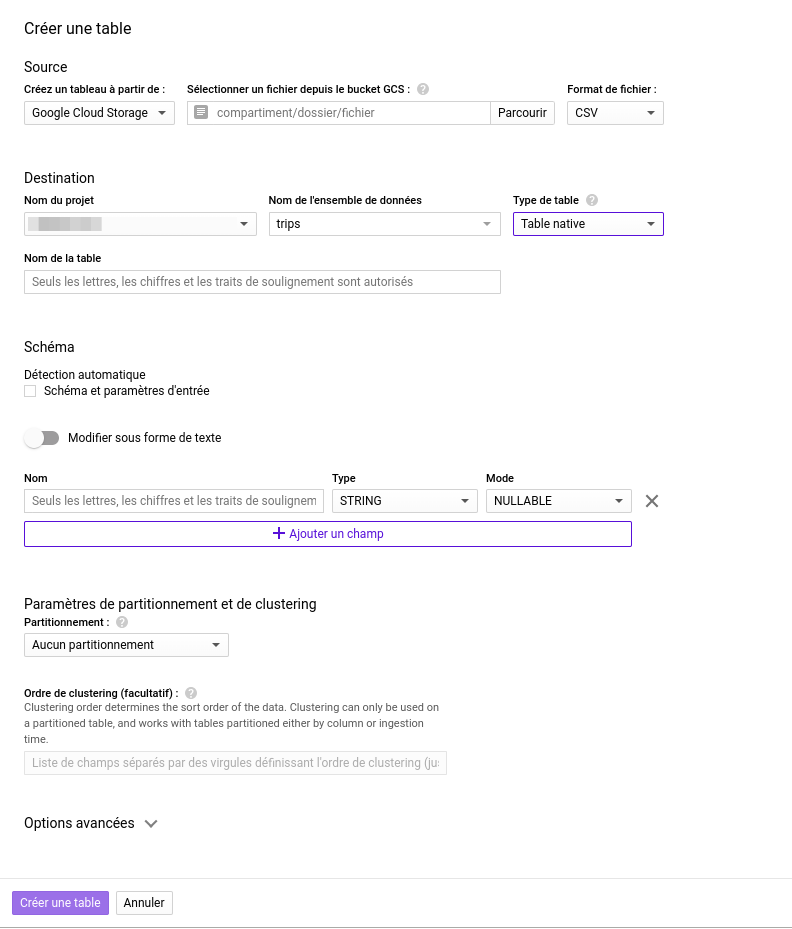Enable the Modifier sous forme de texte toggle
Image resolution: width=792 pixels, height=929 pixels.
(41, 437)
